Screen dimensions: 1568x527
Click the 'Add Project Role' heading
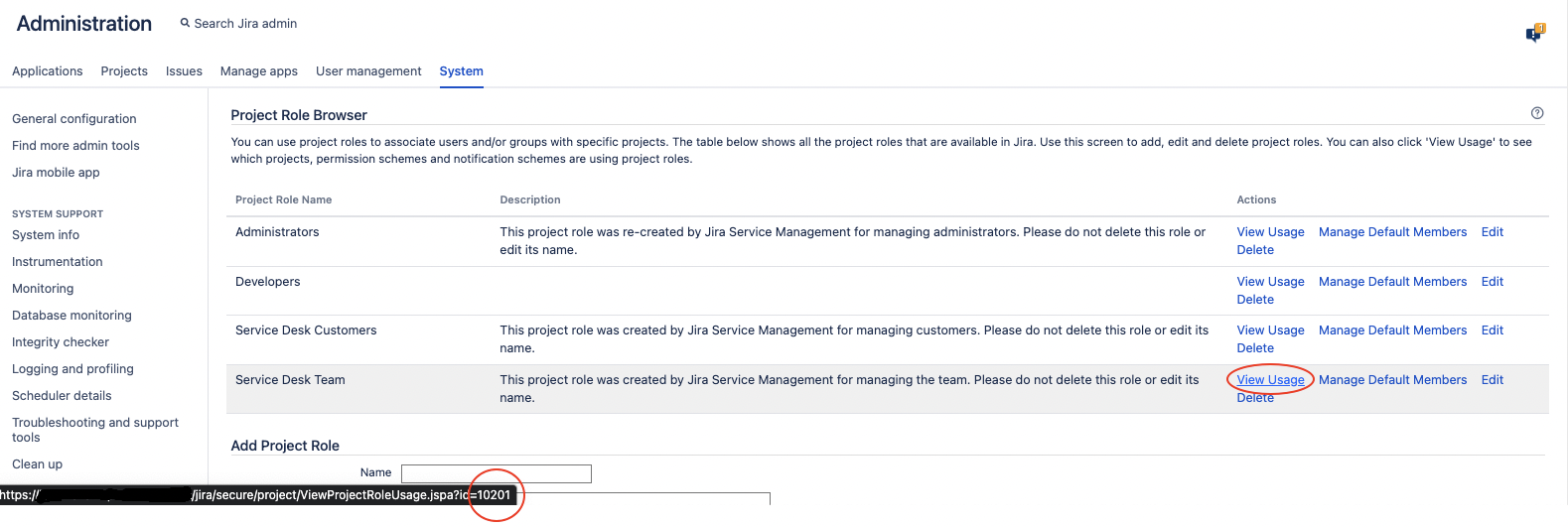pos(285,447)
